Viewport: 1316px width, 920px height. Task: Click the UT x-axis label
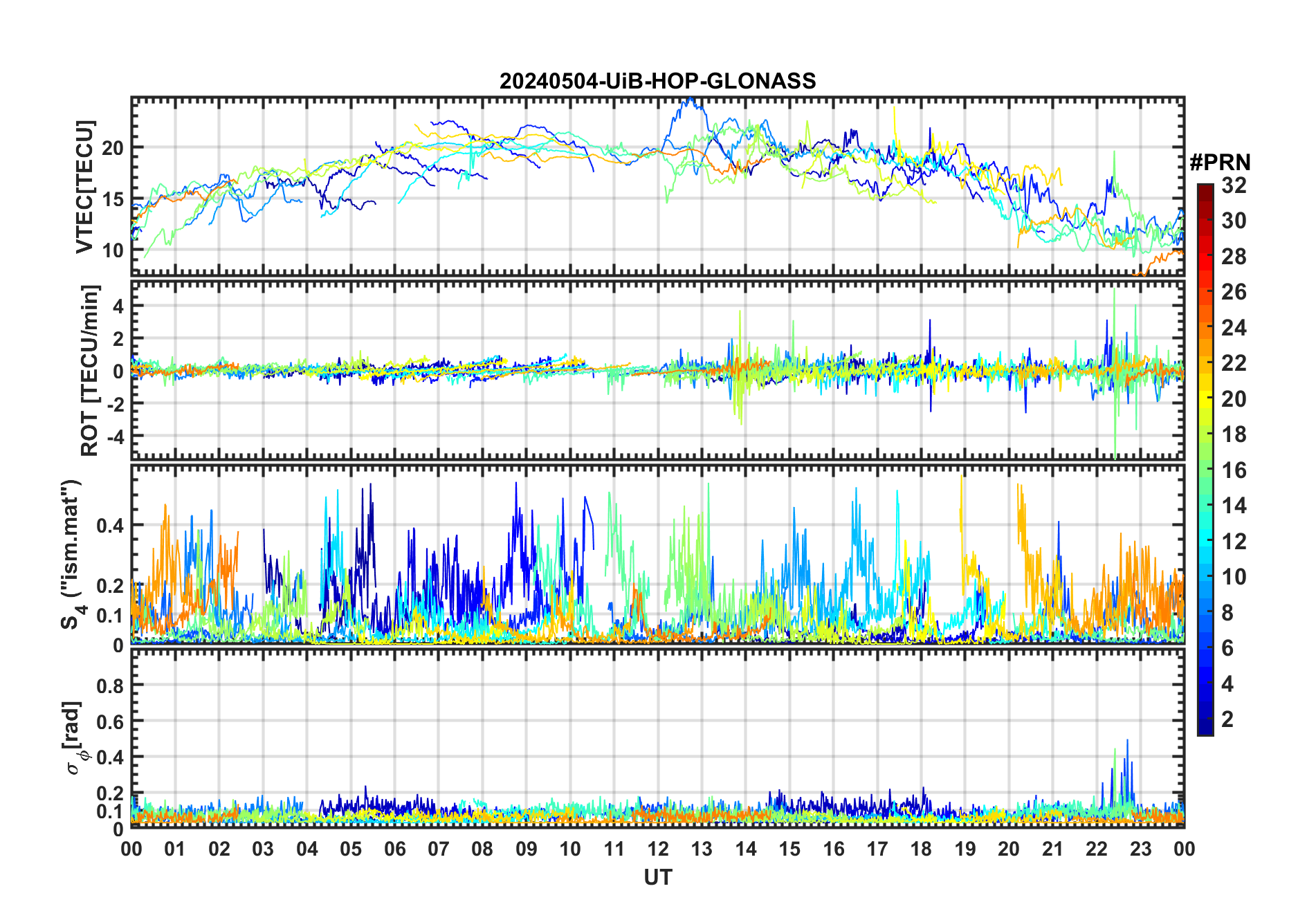(x=657, y=878)
